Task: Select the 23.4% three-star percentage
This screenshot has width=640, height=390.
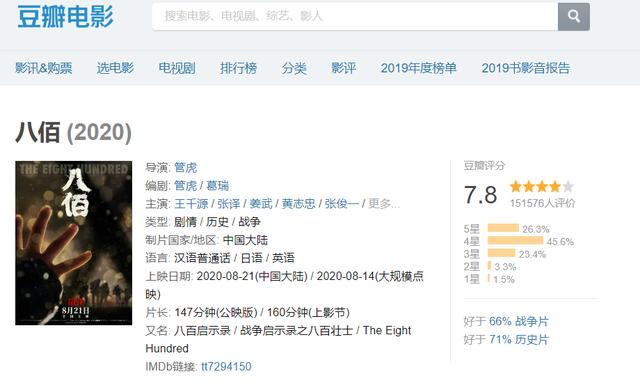Action: pos(532,255)
